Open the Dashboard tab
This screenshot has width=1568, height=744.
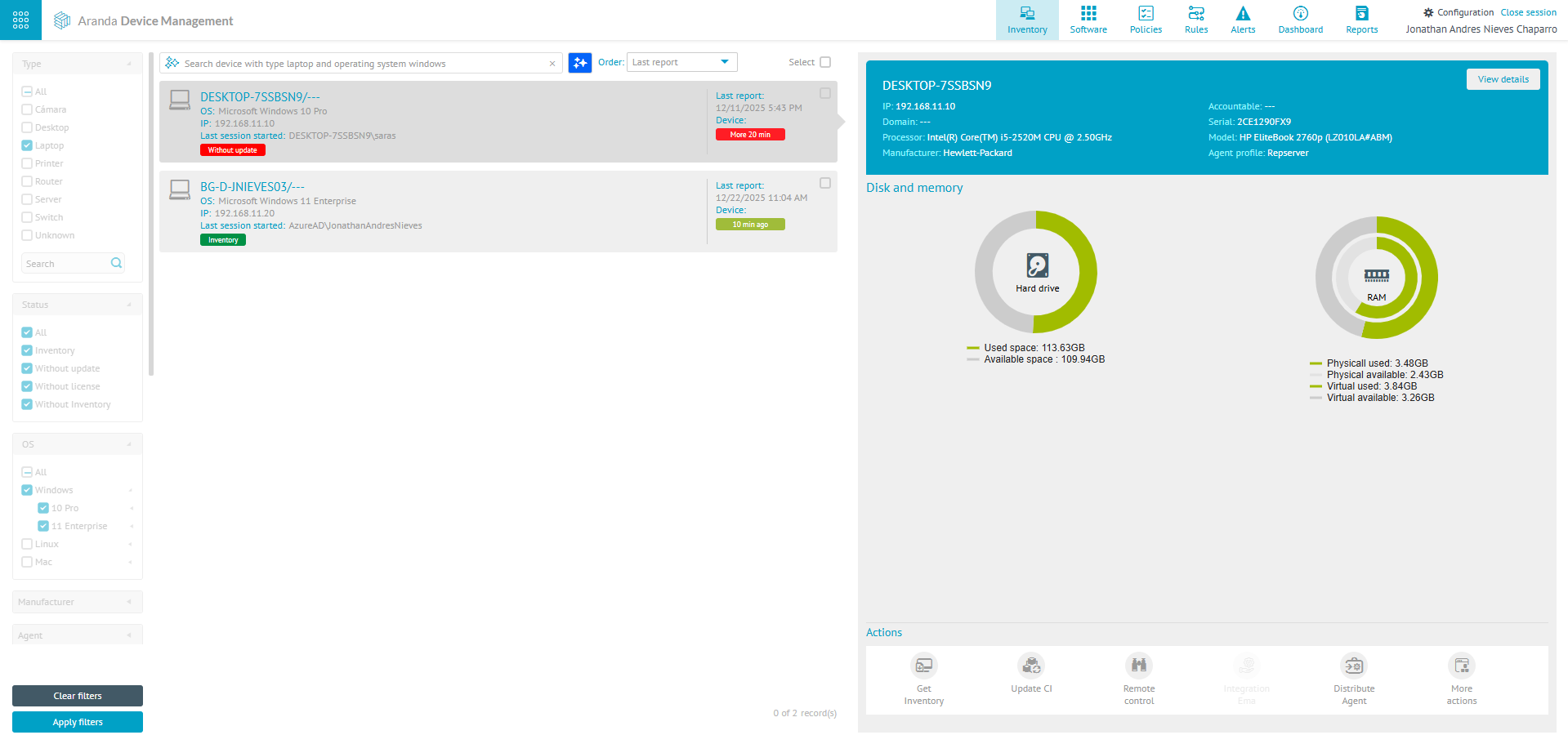pos(1300,20)
